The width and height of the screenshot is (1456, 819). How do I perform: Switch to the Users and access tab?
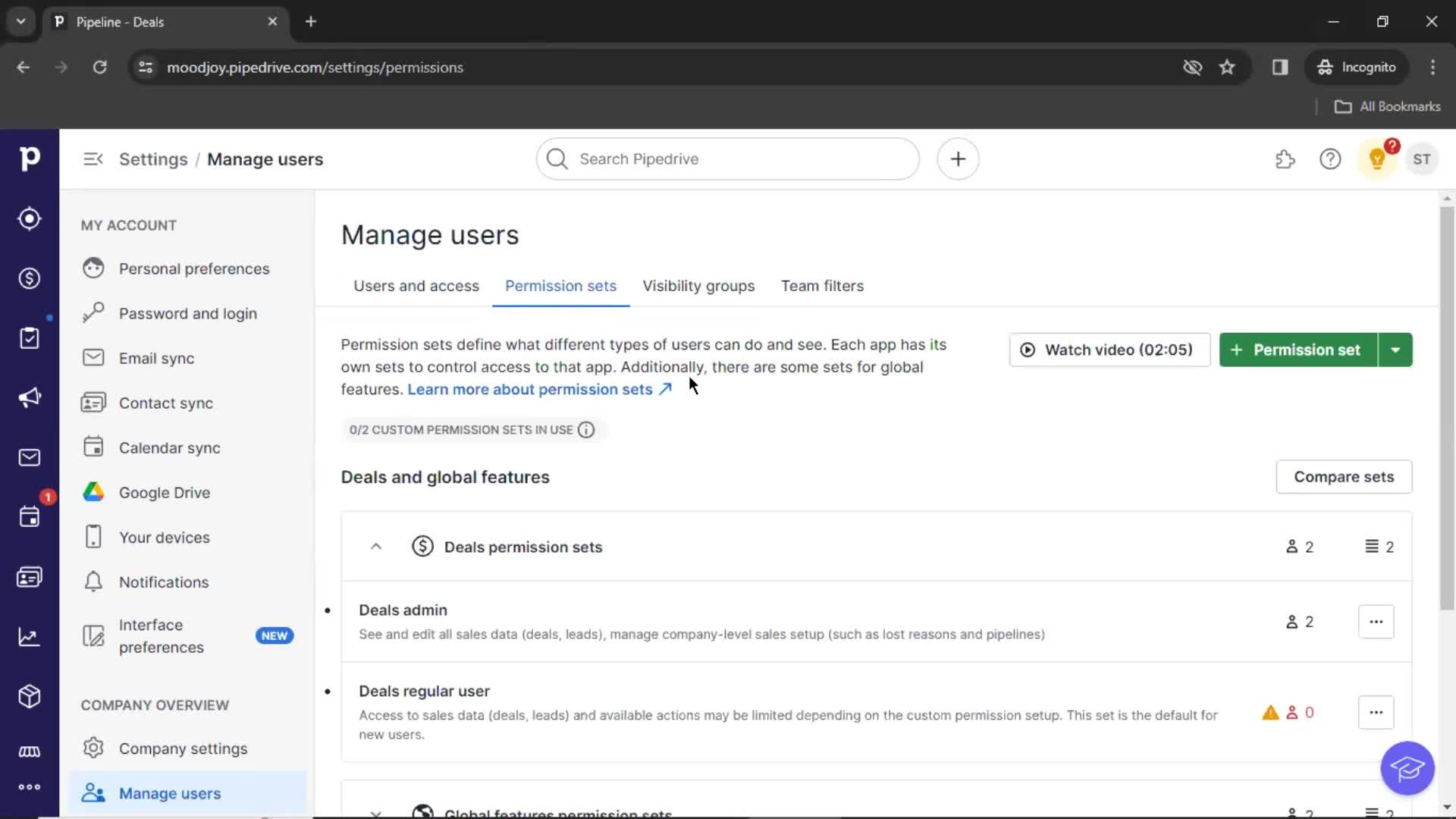tap(416, 286)
